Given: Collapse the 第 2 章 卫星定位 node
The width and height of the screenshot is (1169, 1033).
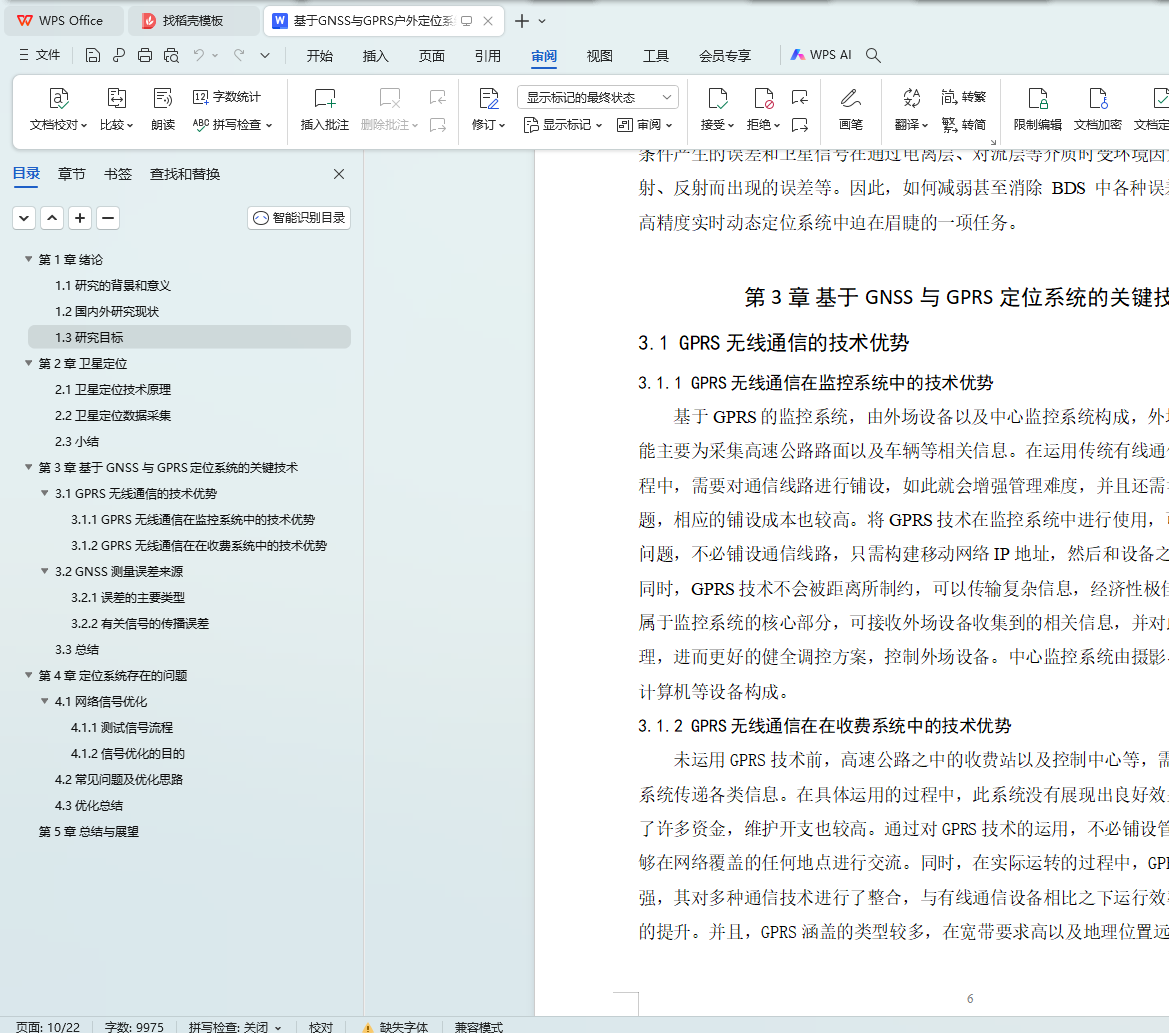Looking at the screenshot, I should (28, 363).
